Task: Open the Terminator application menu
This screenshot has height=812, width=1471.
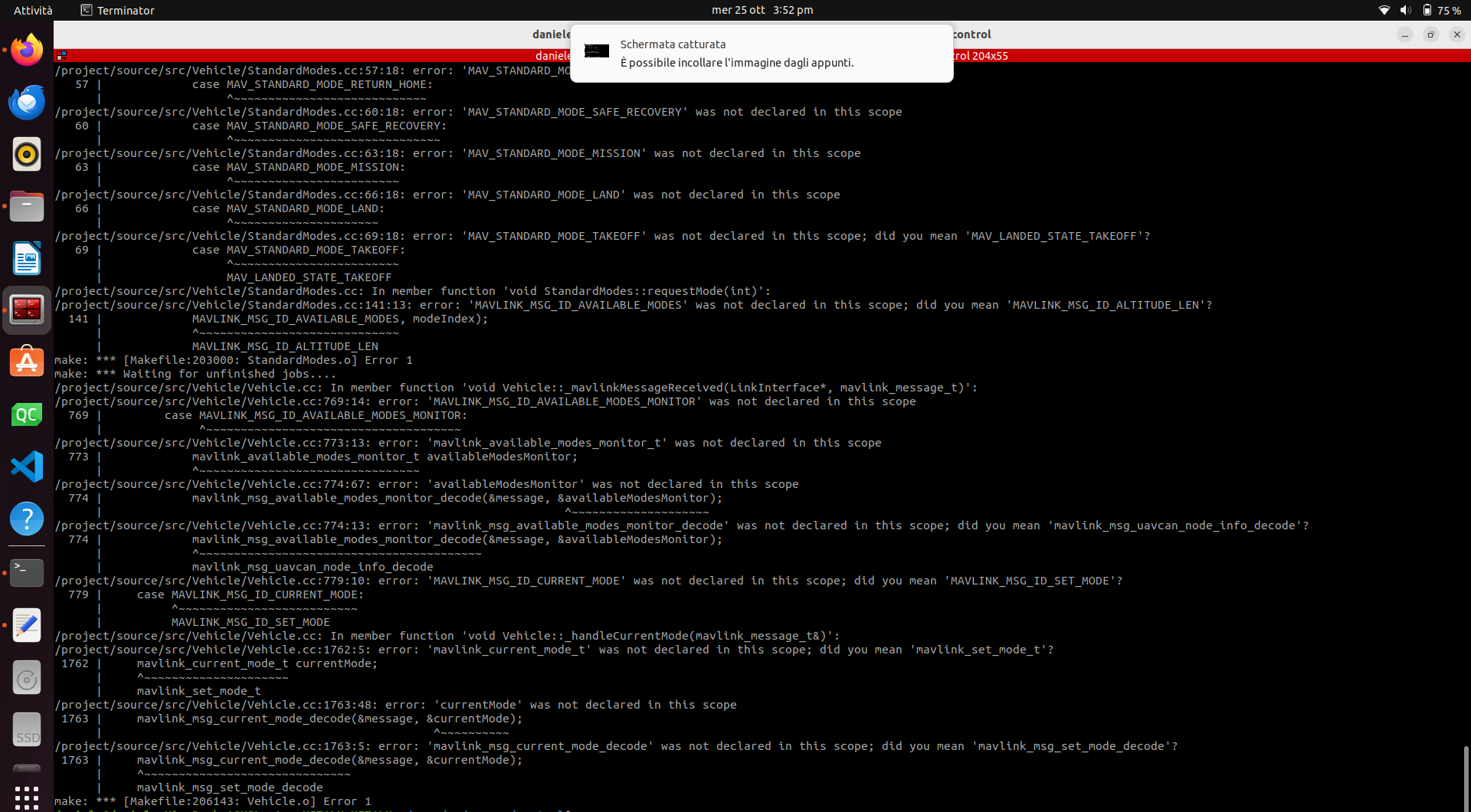Action: [116, 10]
